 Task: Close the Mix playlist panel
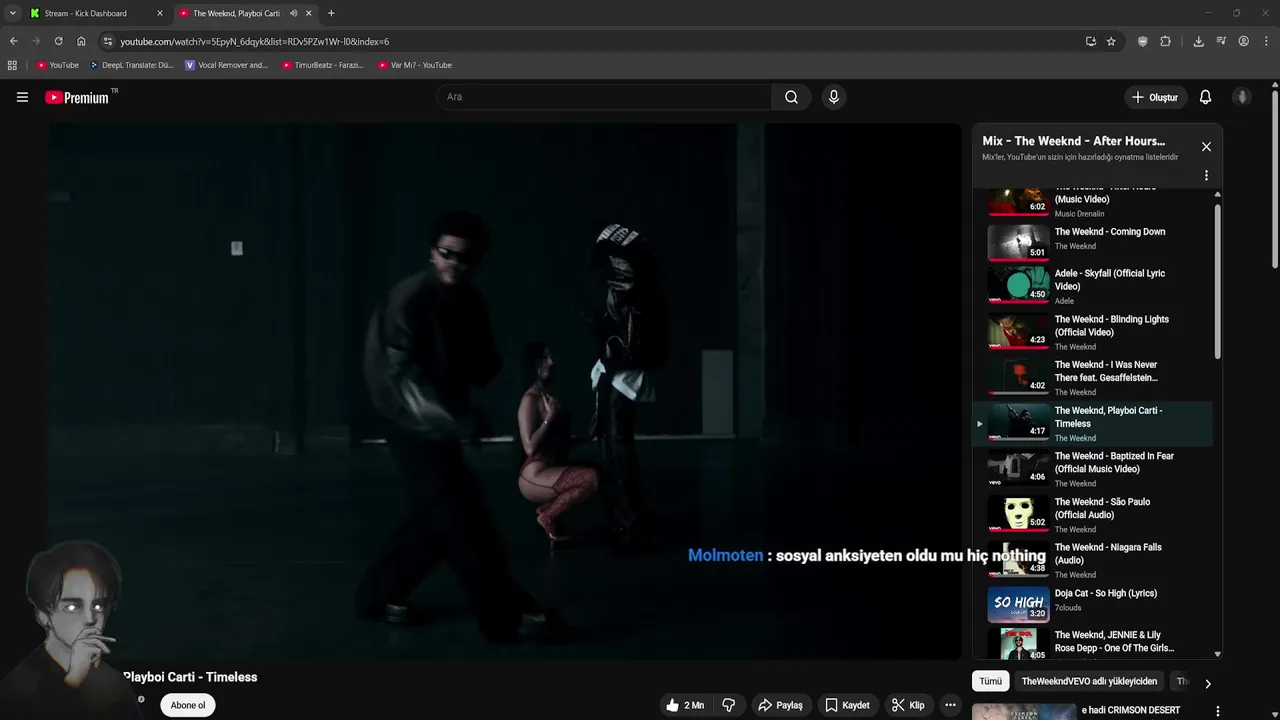pyautogui.click(x=1206, y=146)
